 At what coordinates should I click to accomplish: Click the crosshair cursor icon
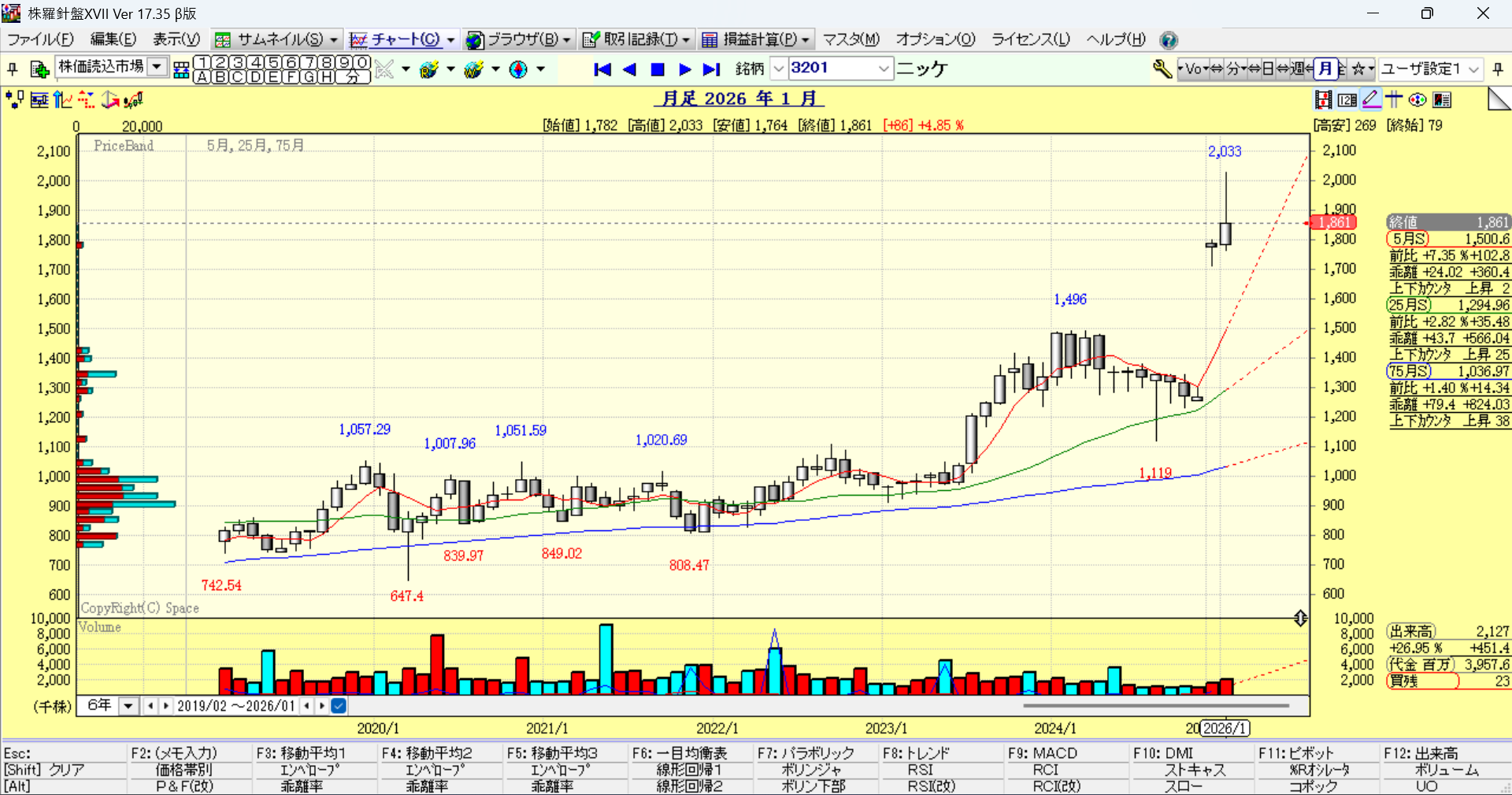point(1394,99)
